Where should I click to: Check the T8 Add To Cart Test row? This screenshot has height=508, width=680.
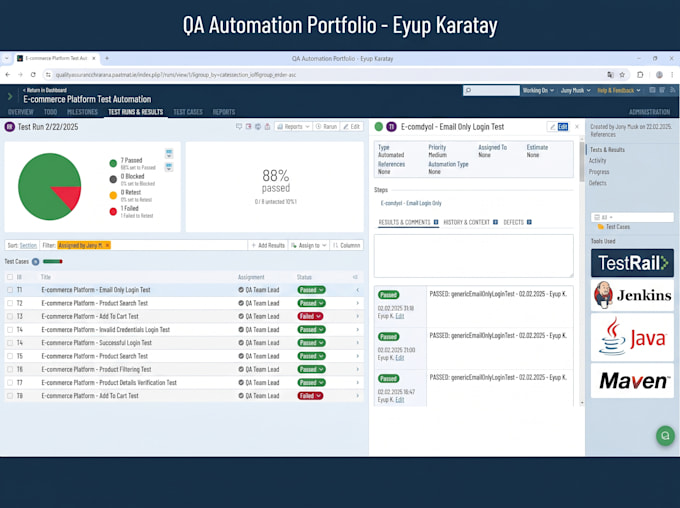10,396
